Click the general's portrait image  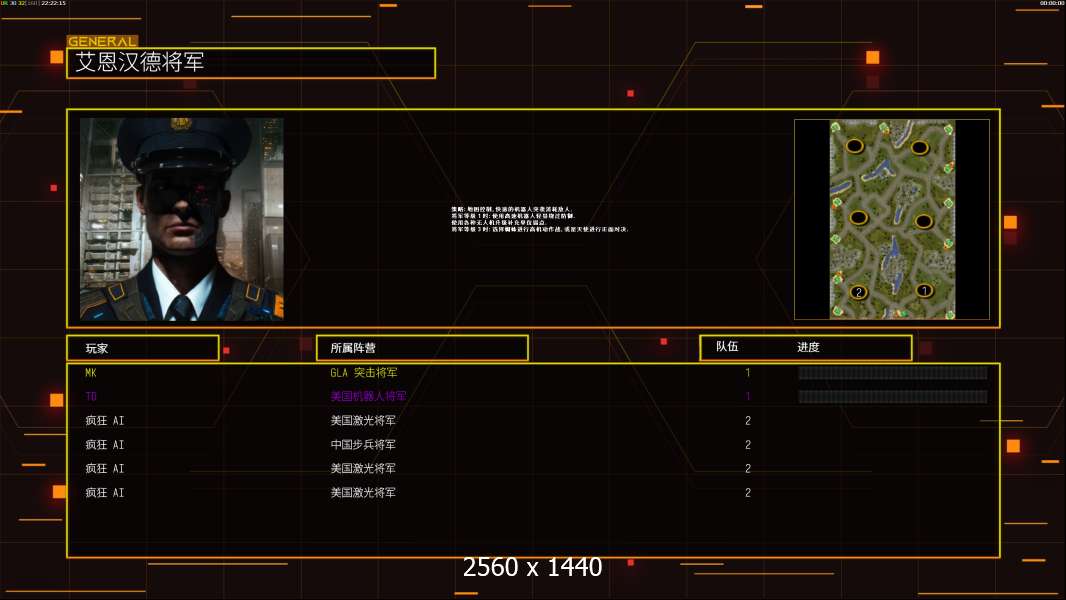pos(182,219)
